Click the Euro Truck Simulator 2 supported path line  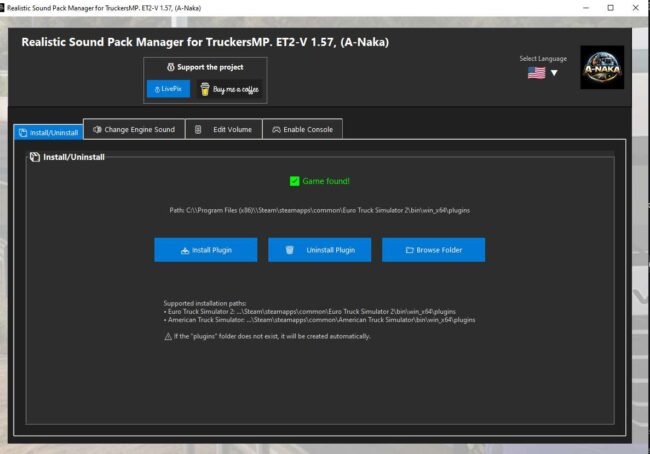[x=310, y=311]
